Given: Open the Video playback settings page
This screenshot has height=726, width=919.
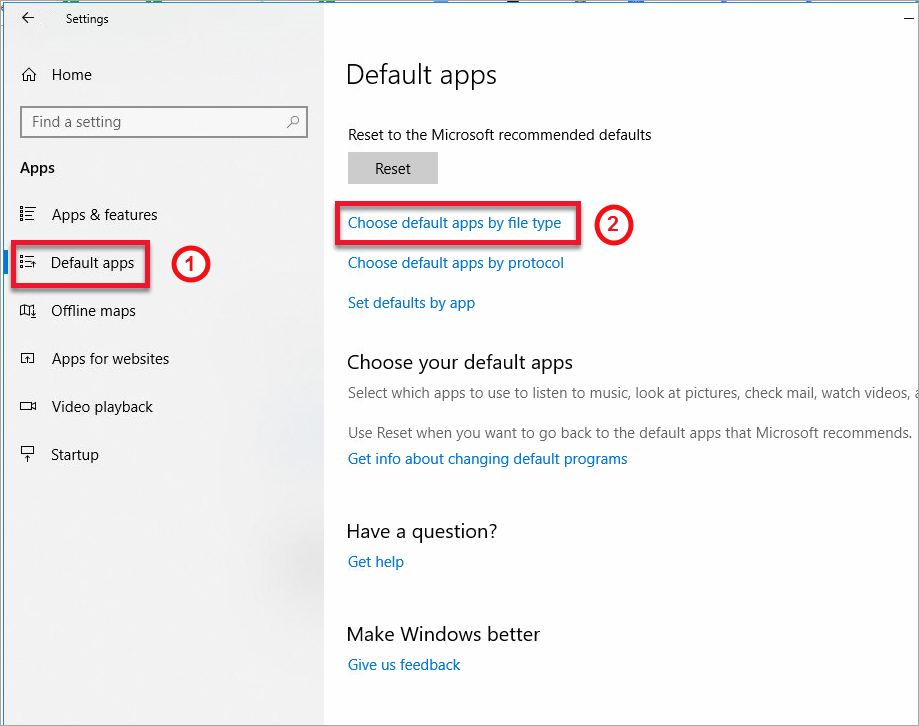Looking at the screenshot, I should pyautogui.click(x=101, y=407).
